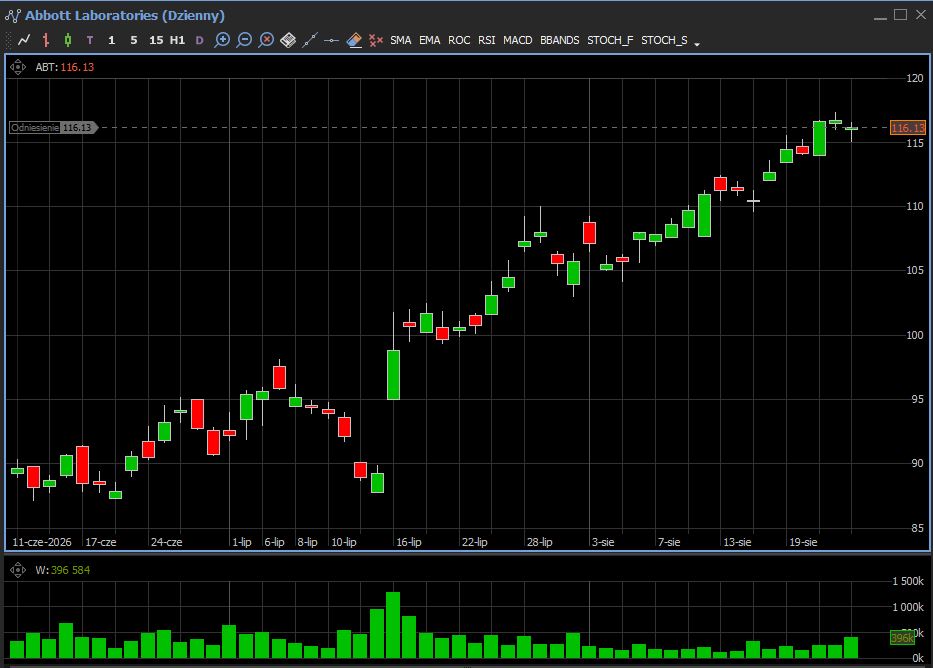
Task: Expand the toolbar overflow arrow after STOCH_S
Action: tap(697, 43)
